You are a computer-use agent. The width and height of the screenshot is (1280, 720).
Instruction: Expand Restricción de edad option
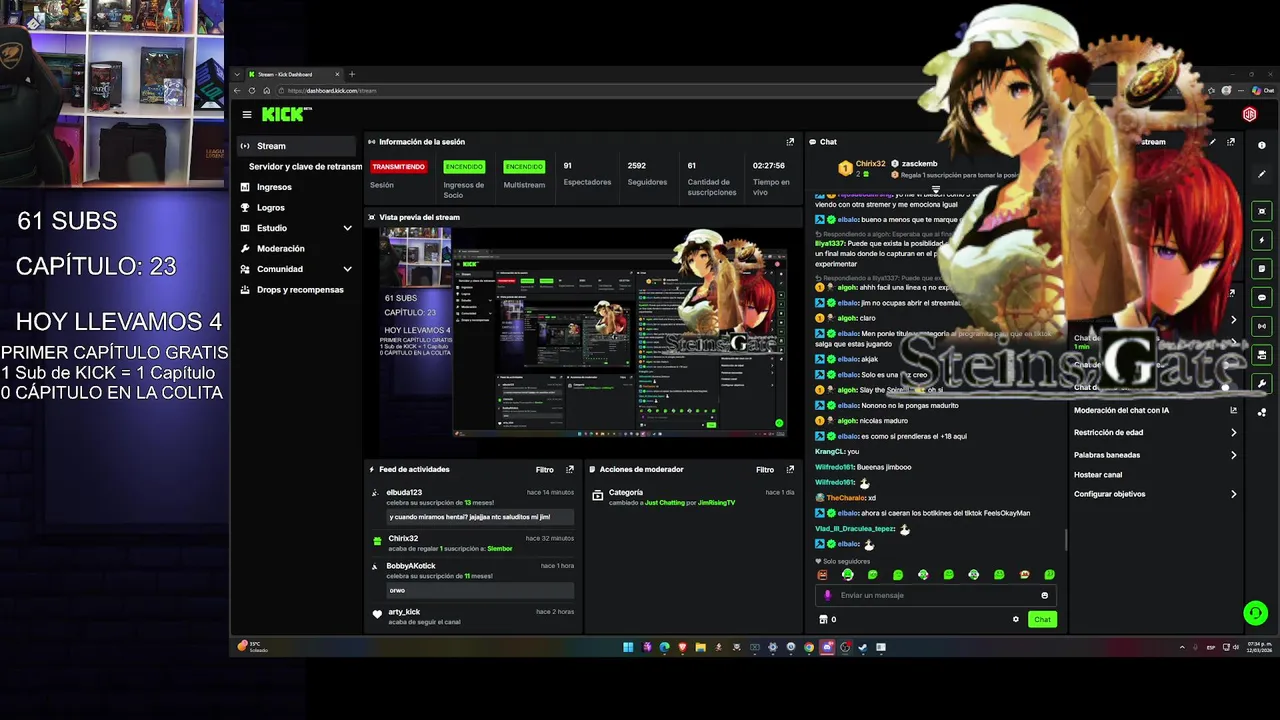[1155, 432]
